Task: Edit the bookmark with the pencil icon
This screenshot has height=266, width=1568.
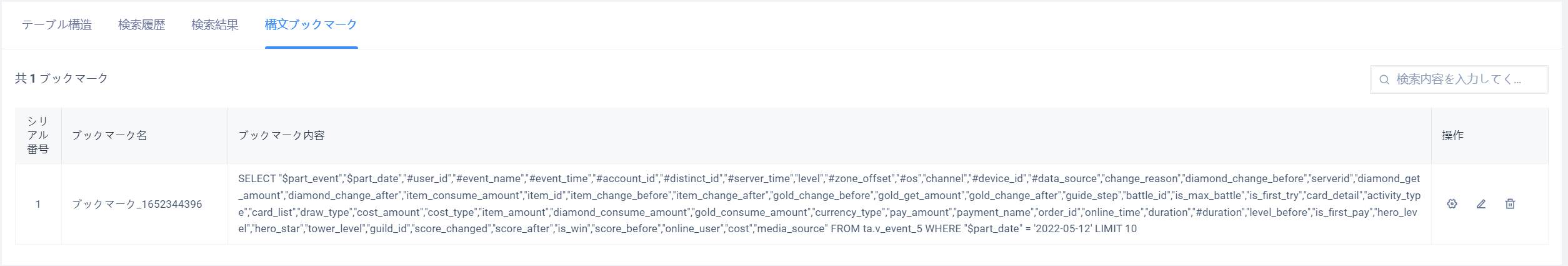Action: [x=1481, y=204]
